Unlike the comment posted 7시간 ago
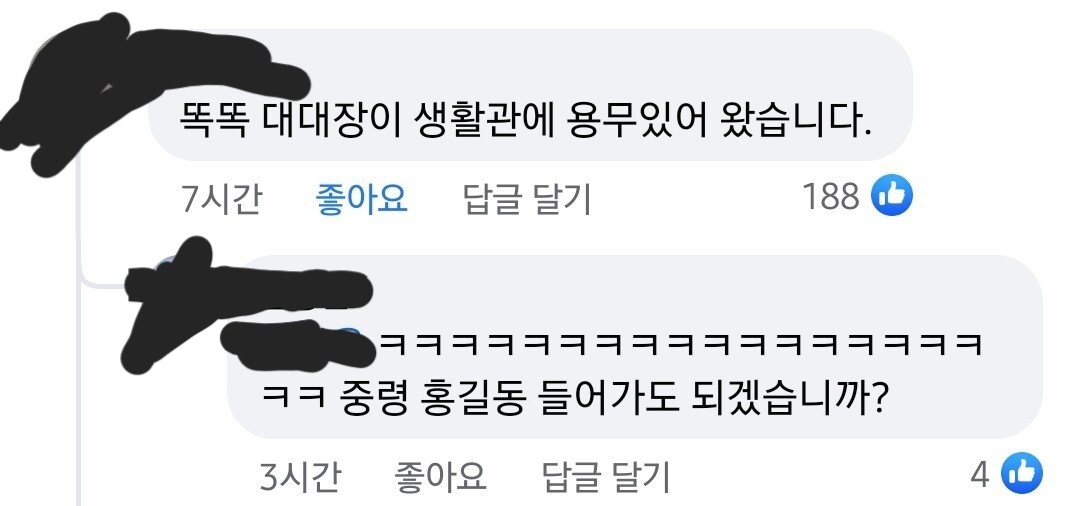The image size is (1074, 506). (362, 199)
